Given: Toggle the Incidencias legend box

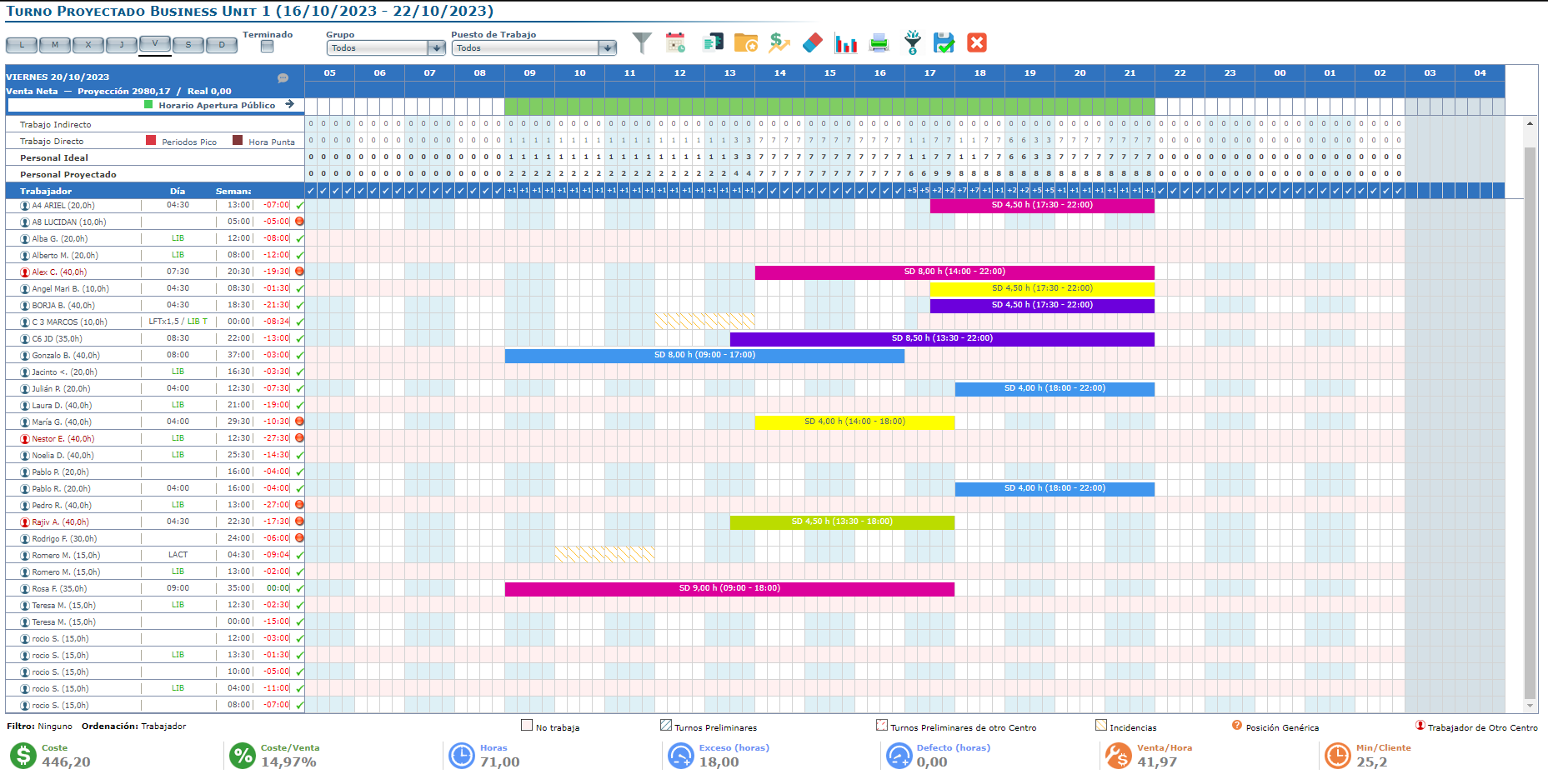Looking at the screenshot, I should [x=1101, y=725].
